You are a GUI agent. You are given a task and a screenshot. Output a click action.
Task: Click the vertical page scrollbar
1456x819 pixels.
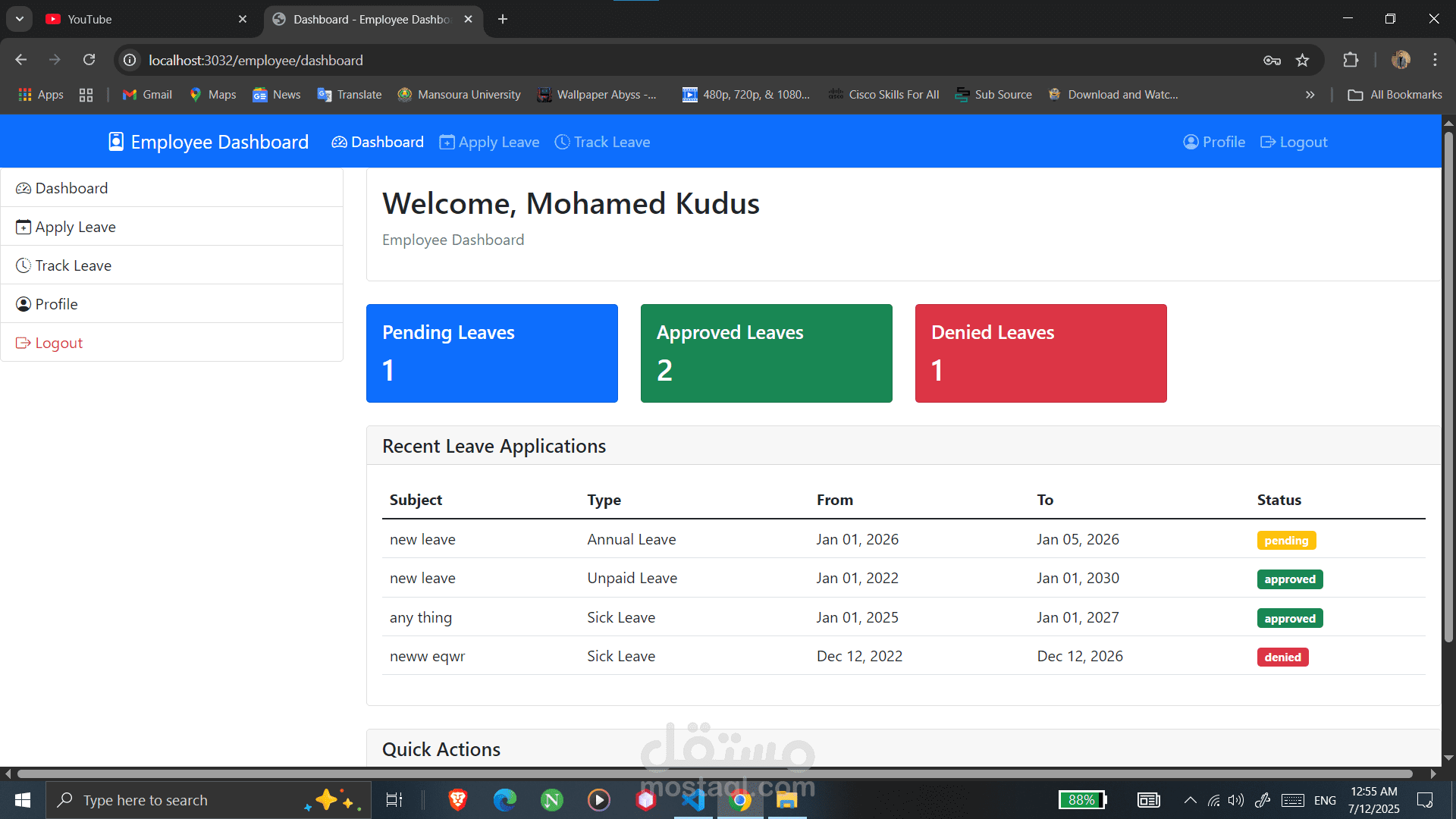[1448, 387]
